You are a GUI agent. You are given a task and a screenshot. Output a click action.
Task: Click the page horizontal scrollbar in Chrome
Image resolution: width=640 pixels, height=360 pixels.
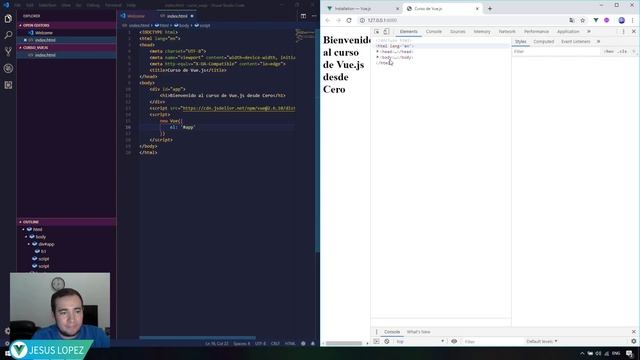tap(344, 343)
